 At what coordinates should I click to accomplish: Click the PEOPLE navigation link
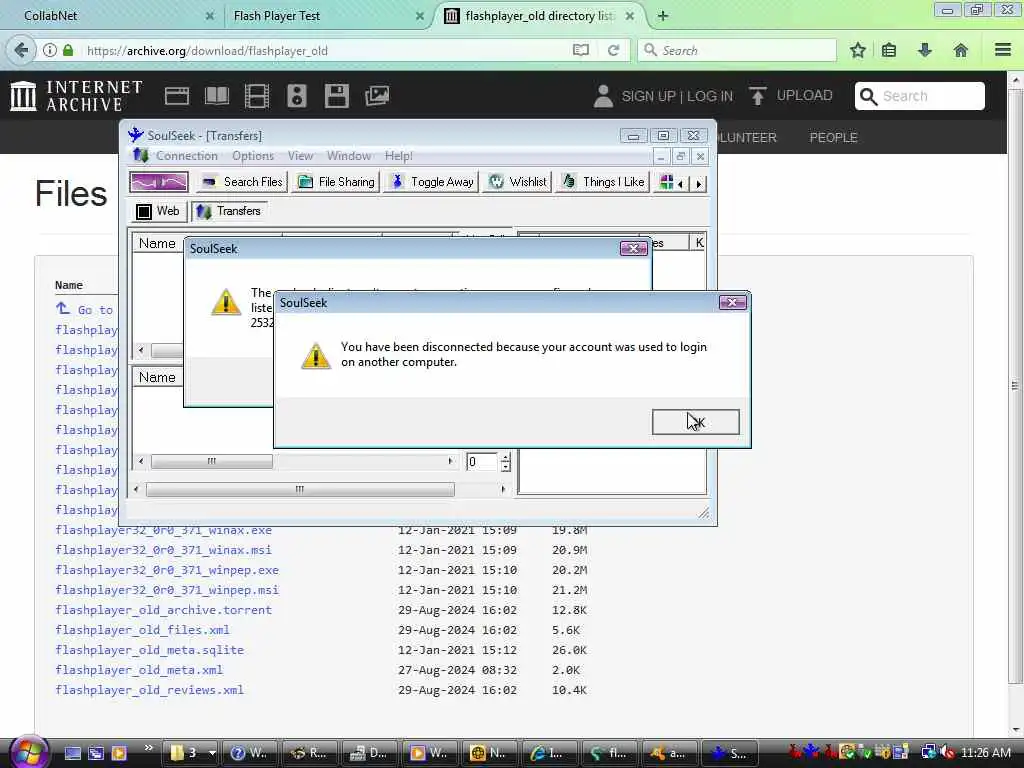[833, 137]
